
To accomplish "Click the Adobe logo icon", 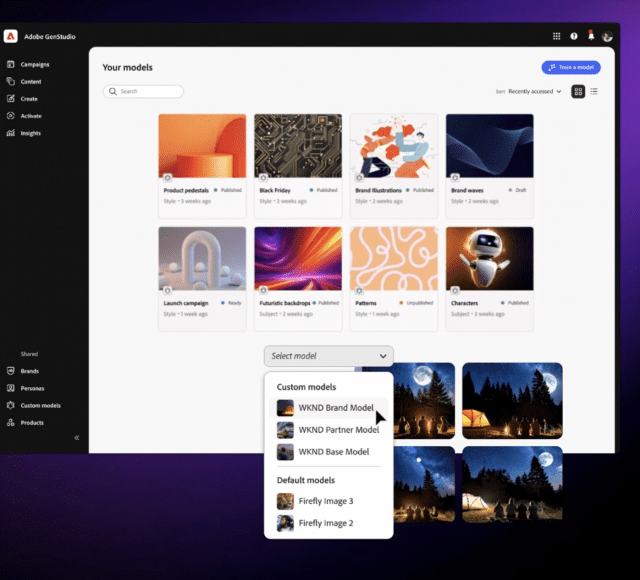I will (11, 36).
